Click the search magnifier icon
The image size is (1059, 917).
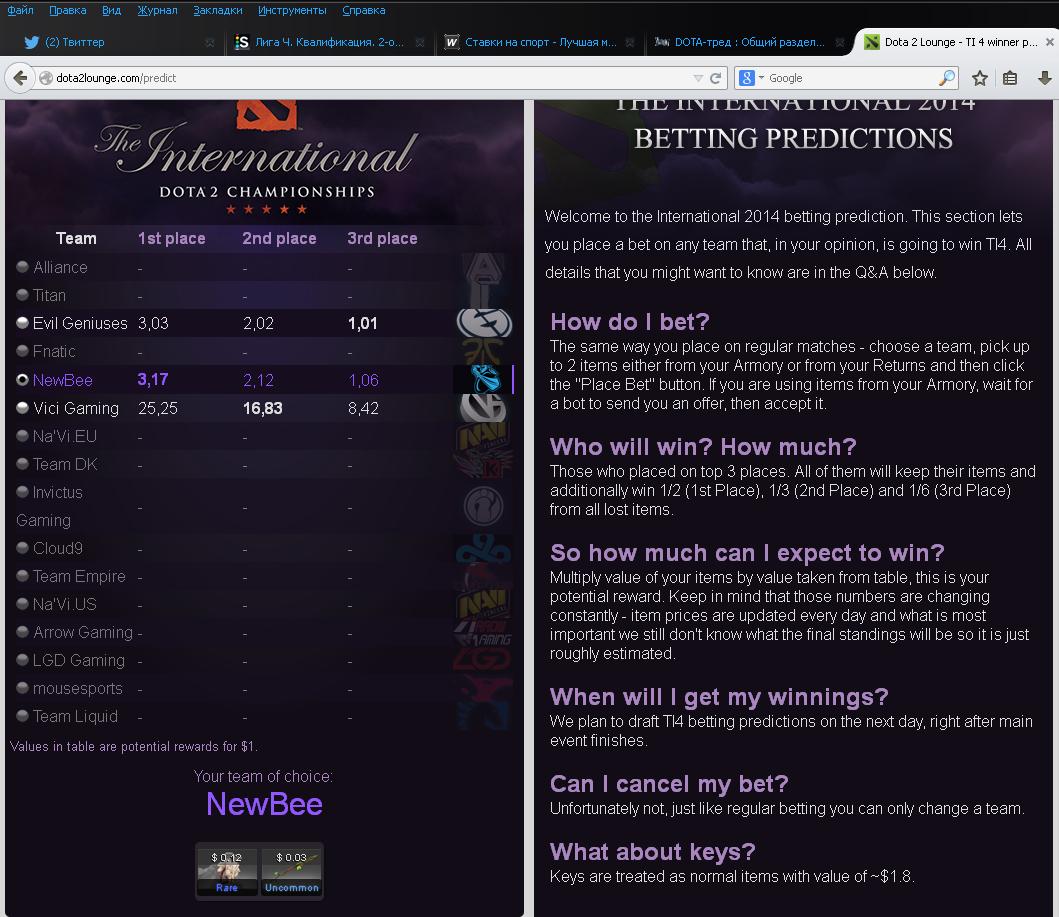pyautogui.click(x=947, y=78)
